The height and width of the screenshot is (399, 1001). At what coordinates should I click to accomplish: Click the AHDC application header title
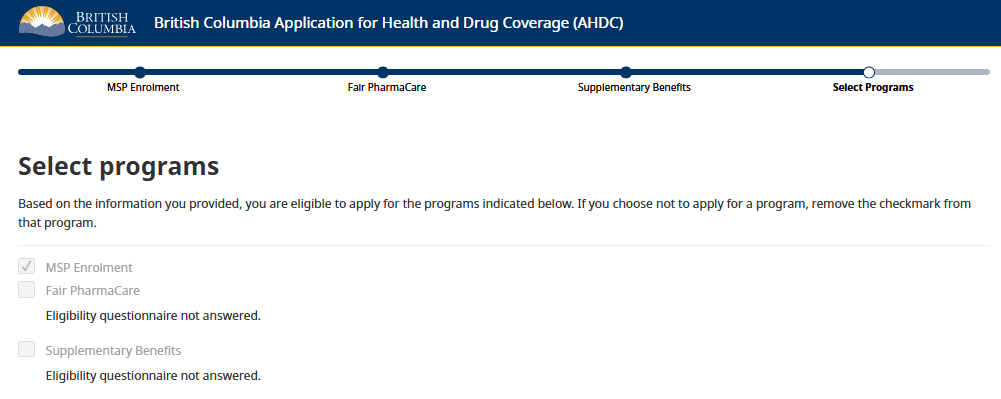coord(389,24)
